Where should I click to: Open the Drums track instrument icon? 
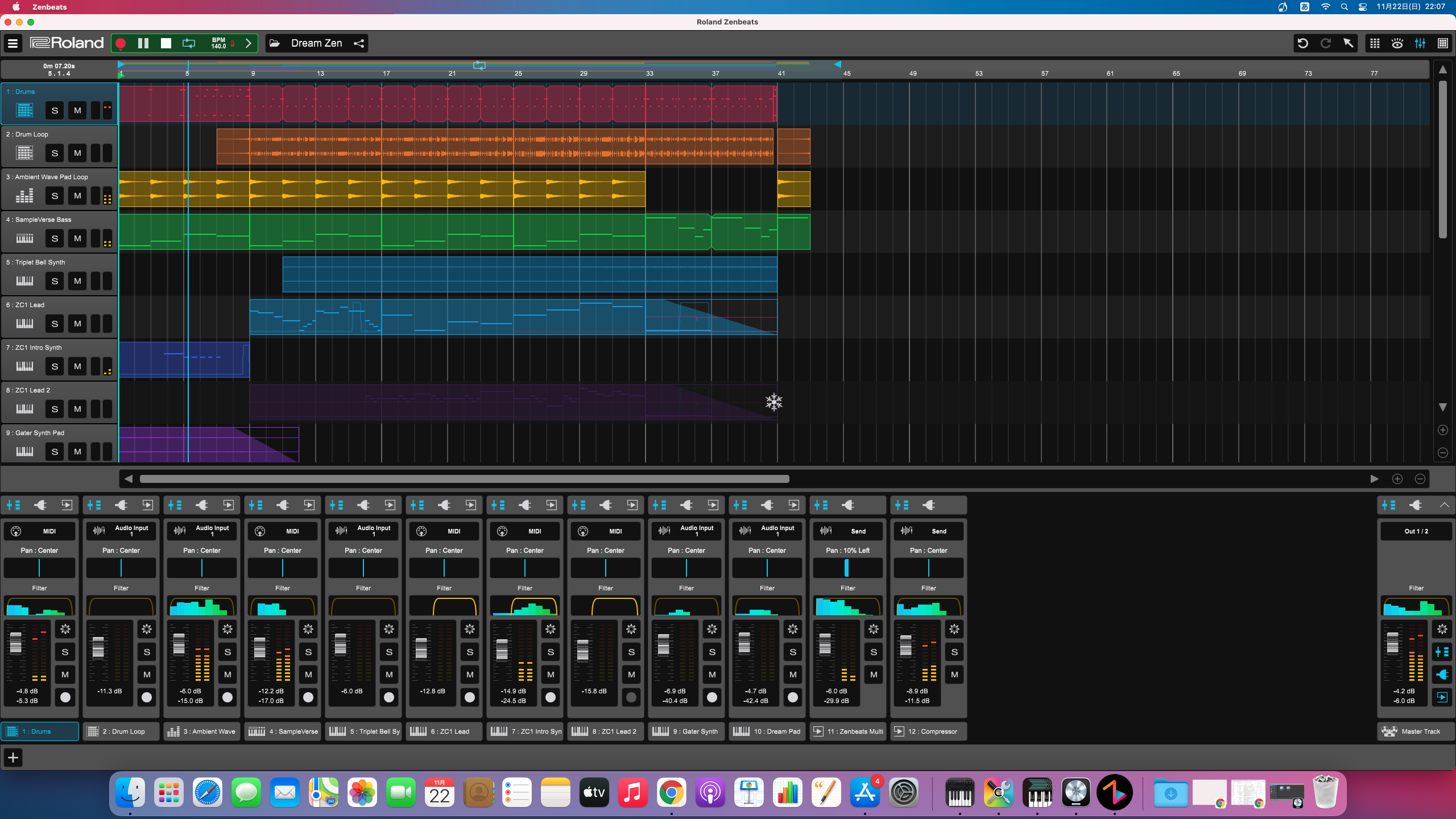(24, 110)
